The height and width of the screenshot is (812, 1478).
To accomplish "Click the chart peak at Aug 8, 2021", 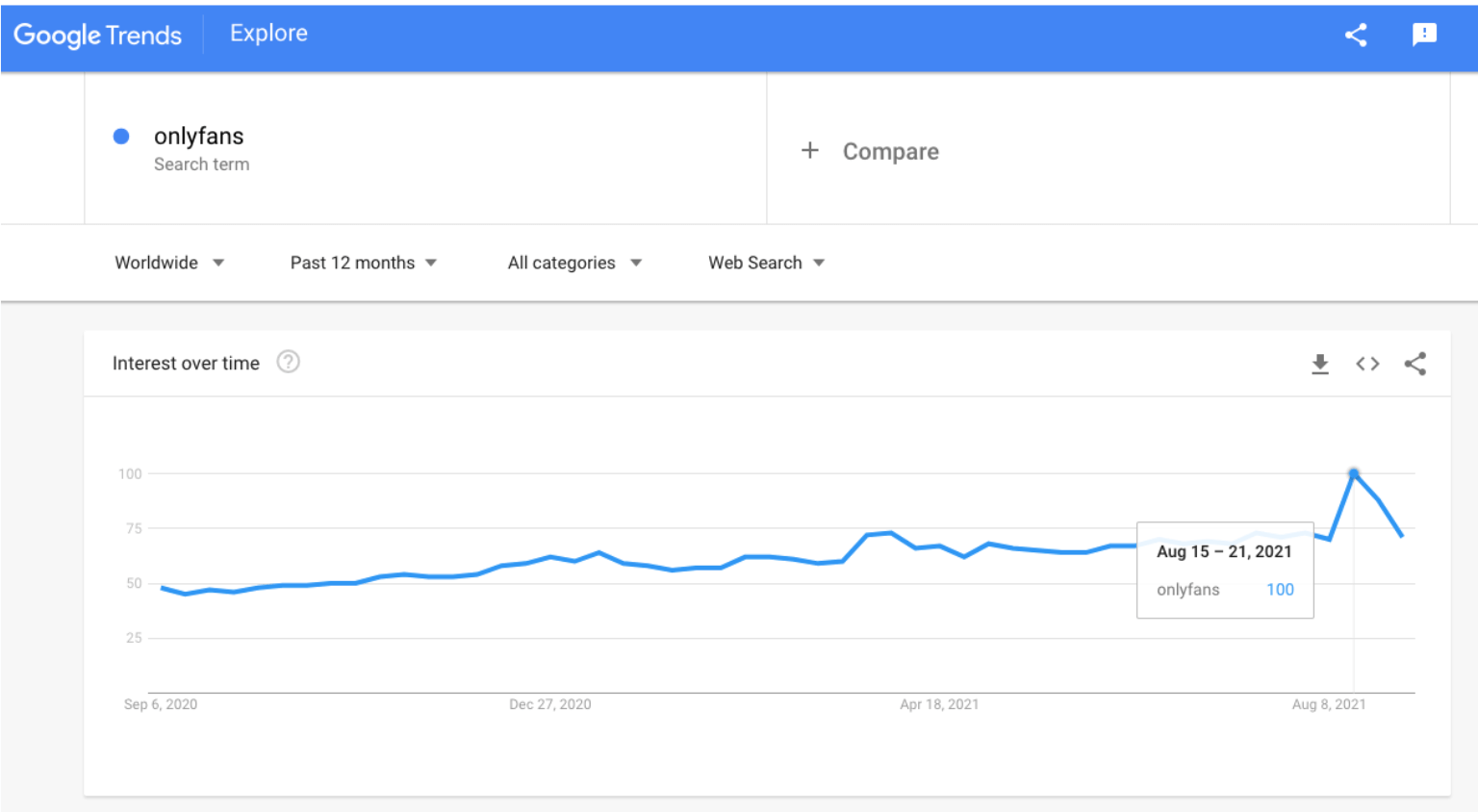I will pyautogui.click(x=1353, y=472).
